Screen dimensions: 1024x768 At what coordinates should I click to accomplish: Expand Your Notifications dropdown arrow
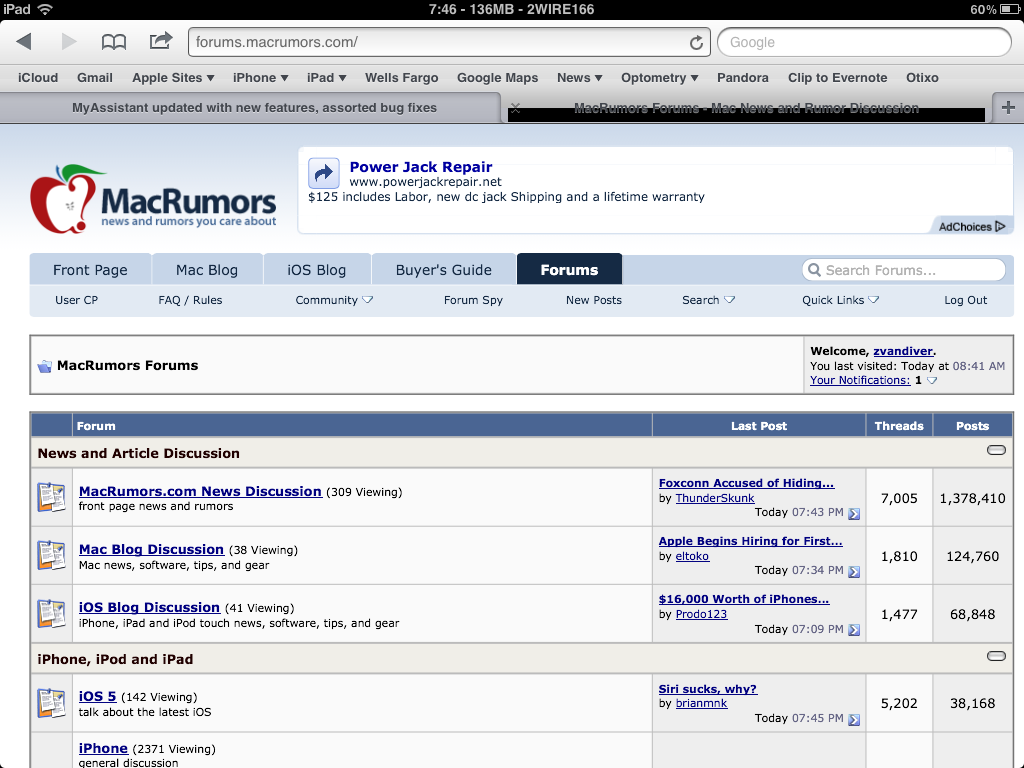pos(932,380)
